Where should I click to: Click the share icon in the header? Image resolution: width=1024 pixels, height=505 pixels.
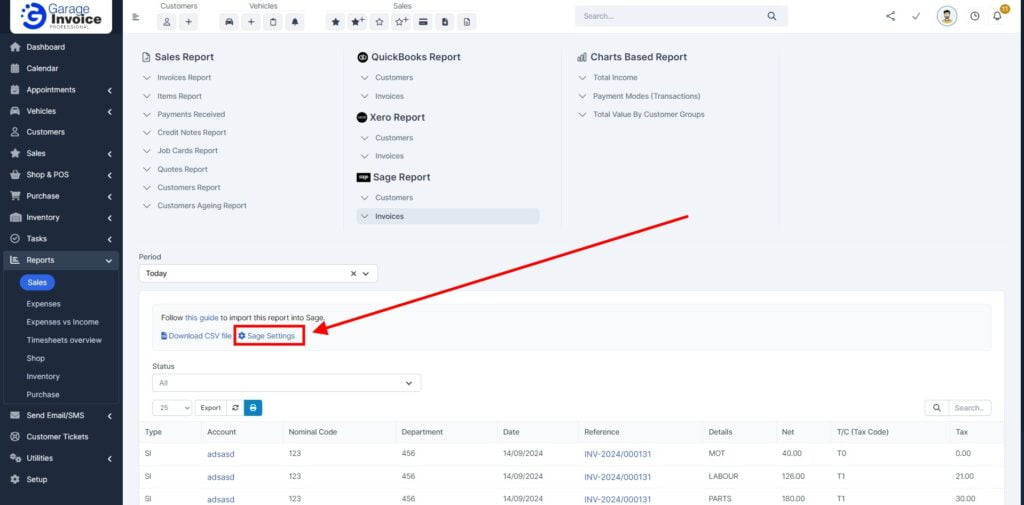point(891,16)
